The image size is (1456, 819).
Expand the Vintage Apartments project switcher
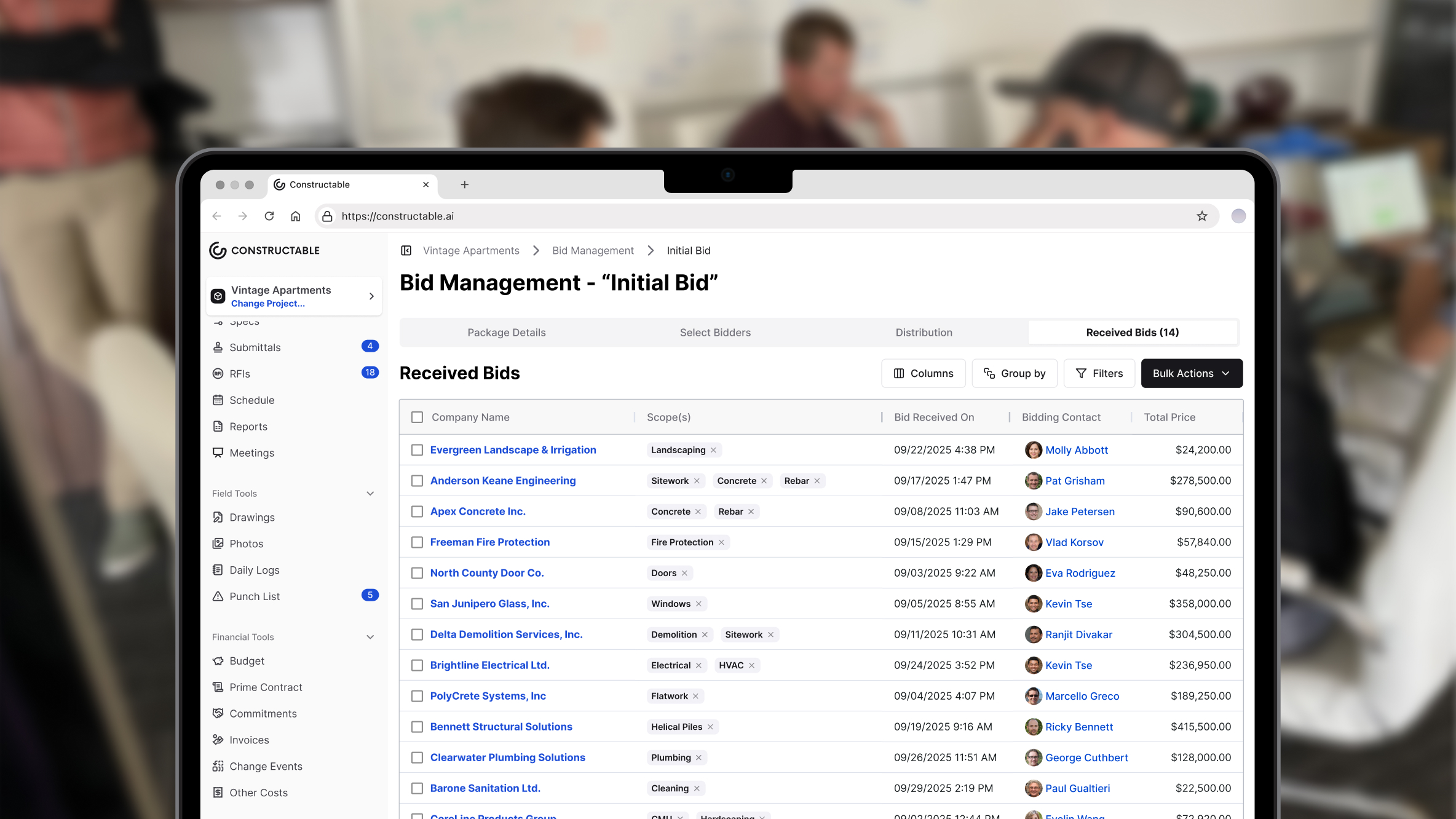tap(371, 296)
